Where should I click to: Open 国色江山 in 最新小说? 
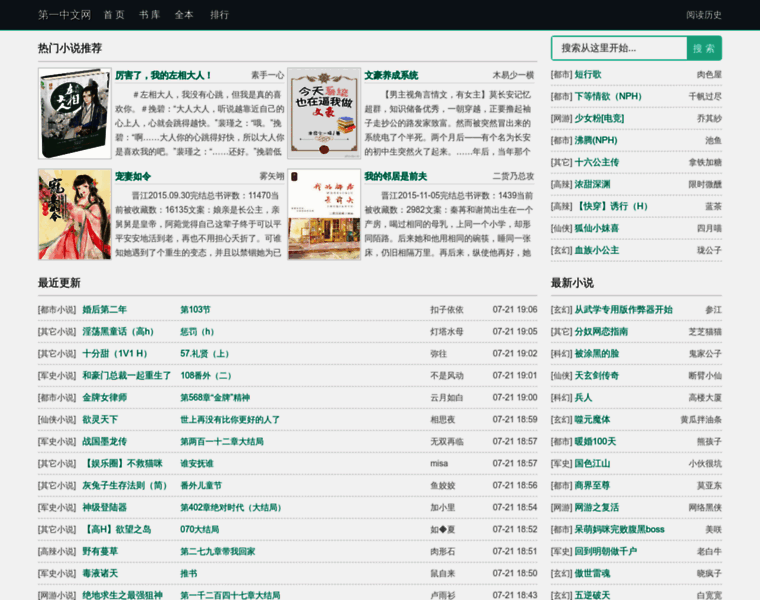pyautogui.click(x=592, y=464)
